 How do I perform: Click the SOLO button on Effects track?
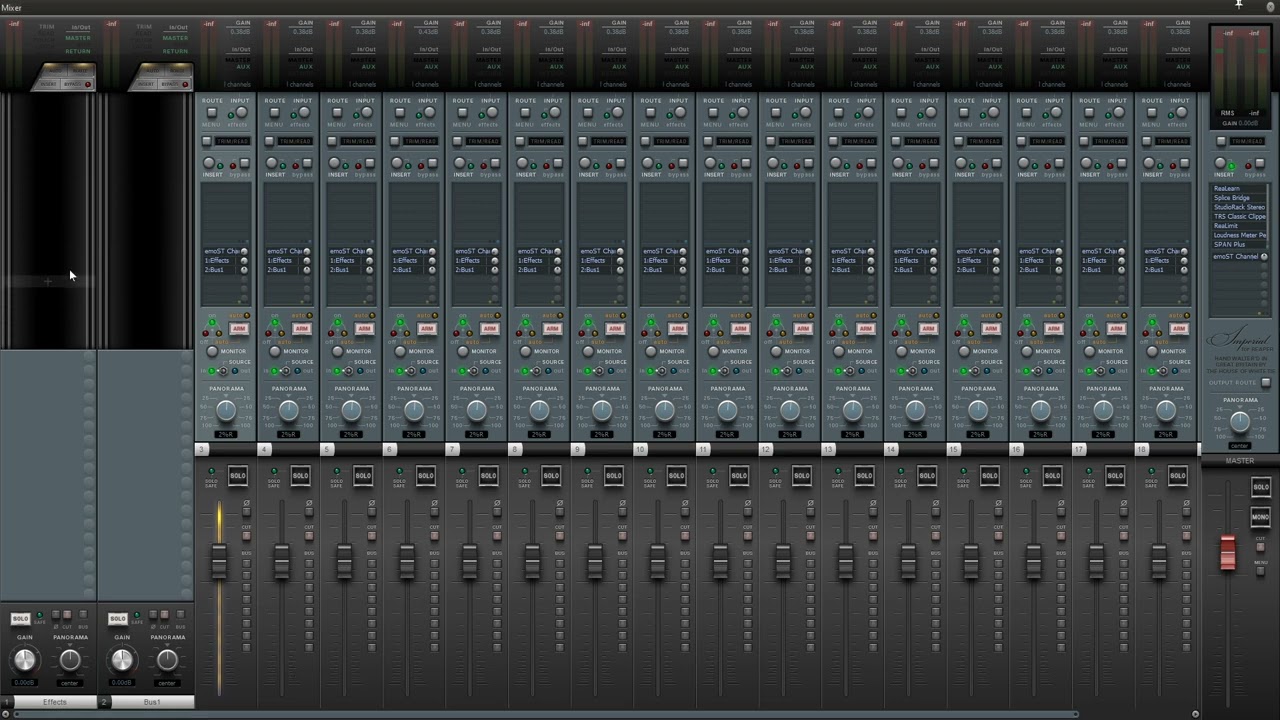(21, 619)
